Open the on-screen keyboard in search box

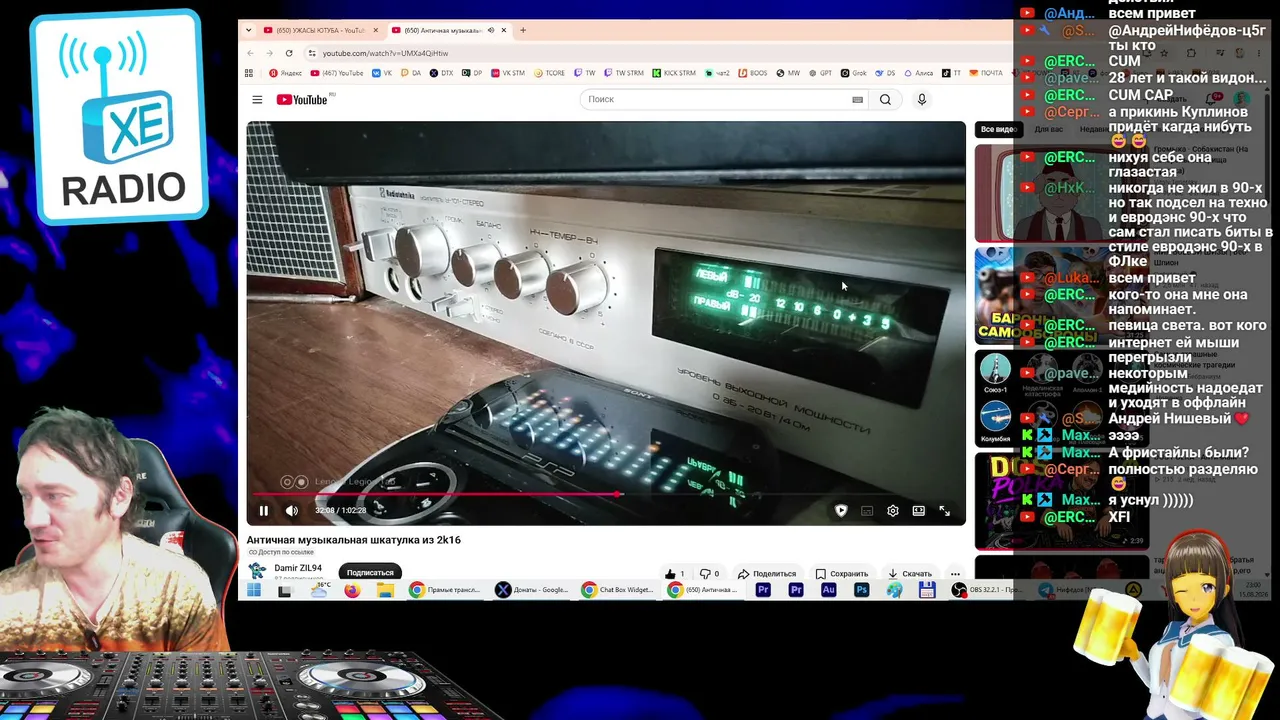point(857,99)
